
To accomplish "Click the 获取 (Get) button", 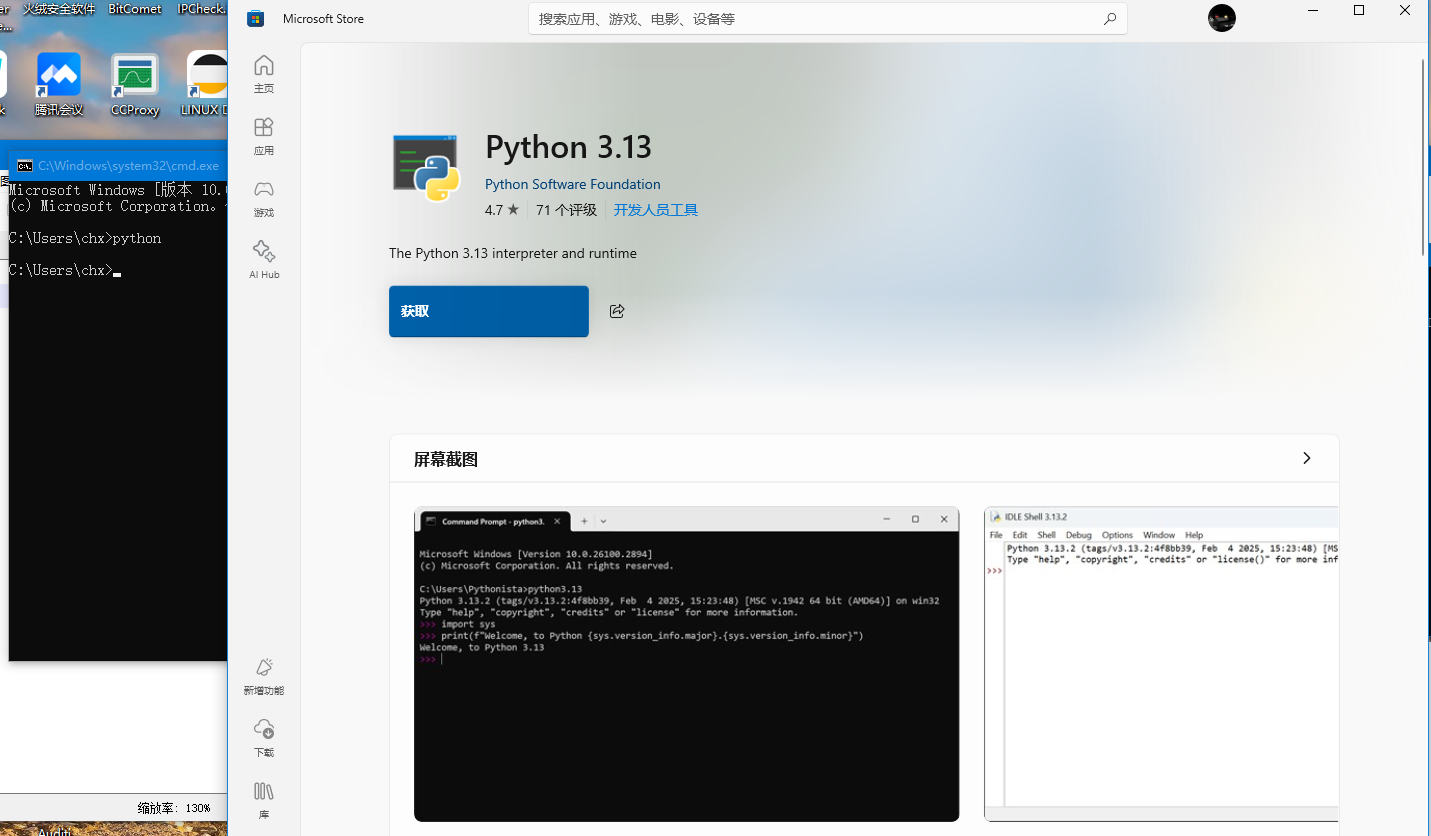I will coord(489,311).
